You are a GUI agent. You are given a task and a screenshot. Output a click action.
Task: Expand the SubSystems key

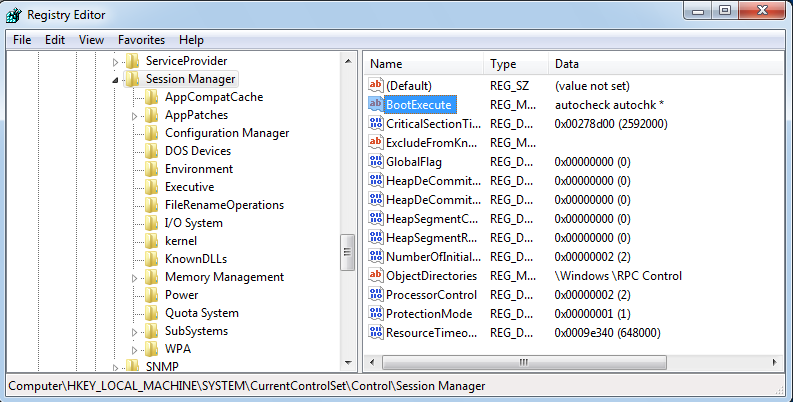click(135, 331)
